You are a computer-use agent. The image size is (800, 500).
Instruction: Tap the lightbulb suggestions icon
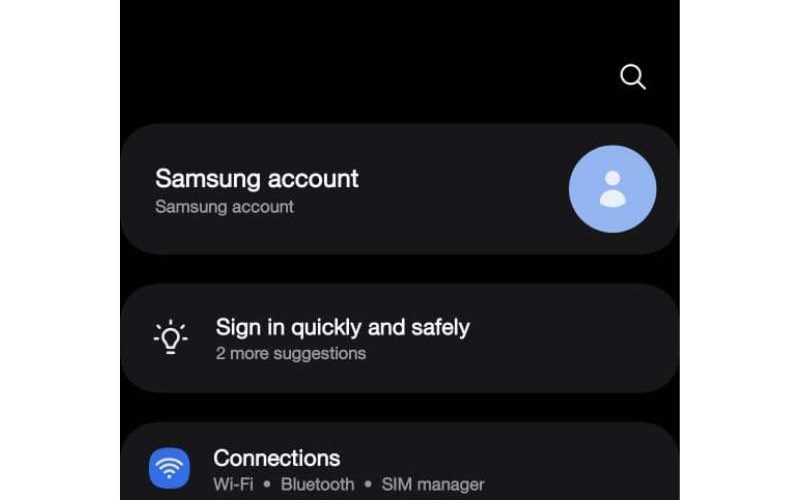coord(170,337)
